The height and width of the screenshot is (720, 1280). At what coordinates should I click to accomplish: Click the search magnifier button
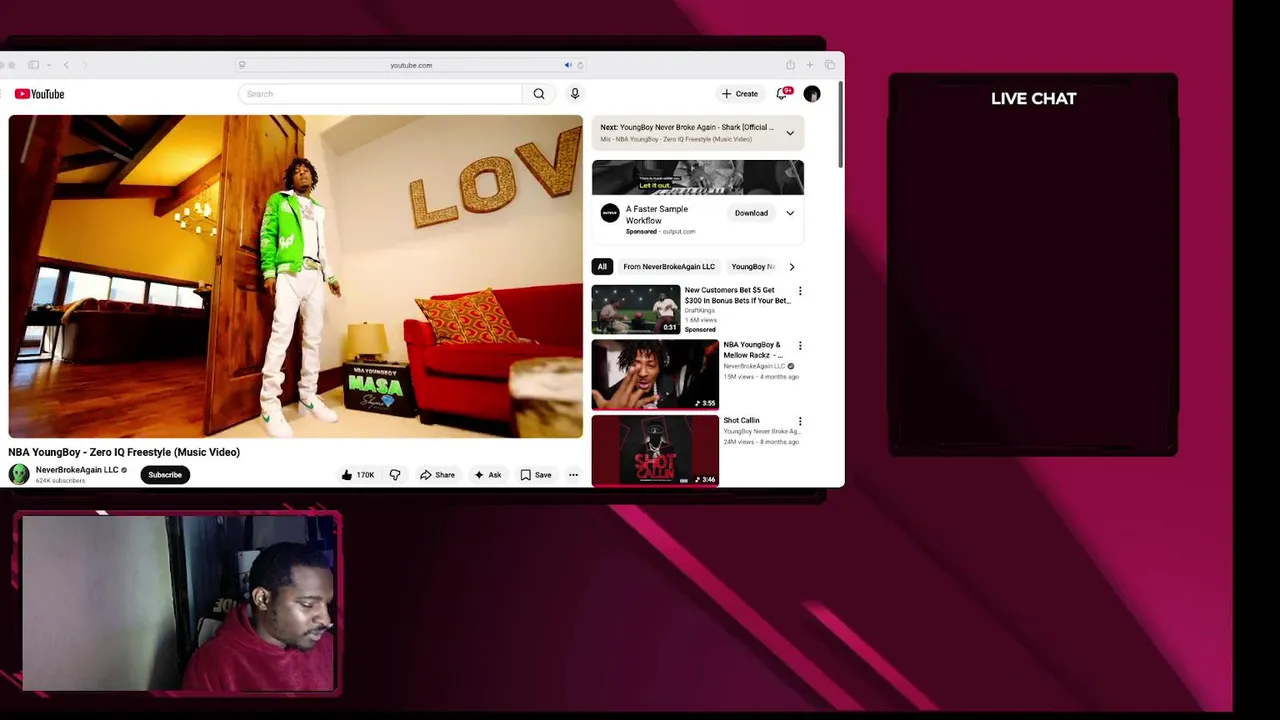(x=539, y=94)
